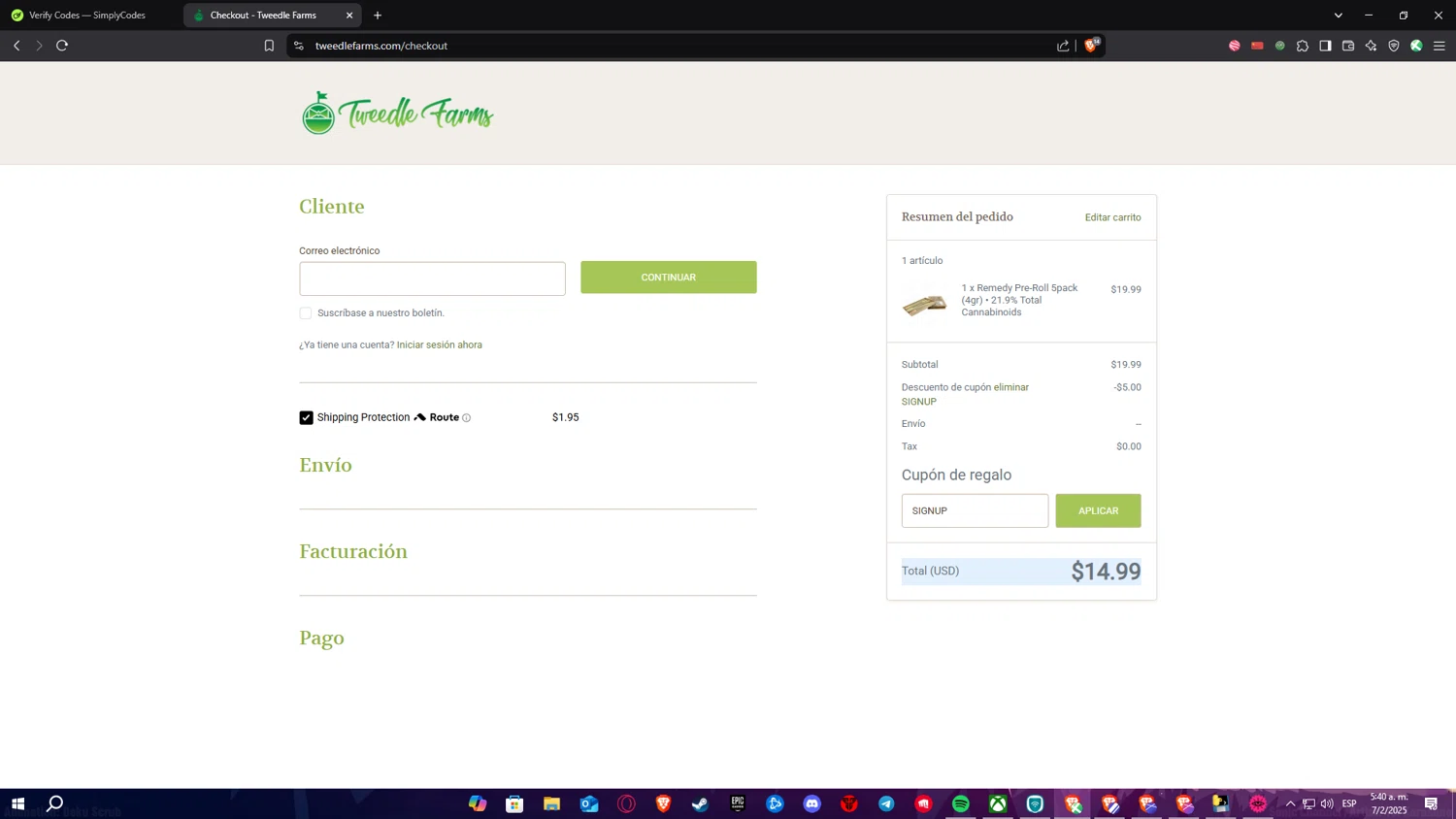
Task: Click the Remedy Pre-Roll 5pack item name
Action: click(1019, 300)
